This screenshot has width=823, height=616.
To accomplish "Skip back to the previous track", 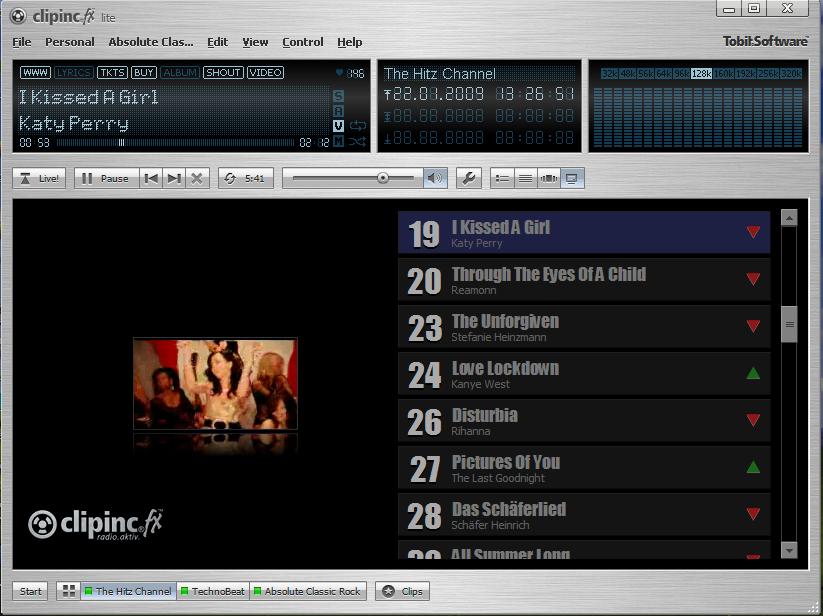I will [151, 178].
